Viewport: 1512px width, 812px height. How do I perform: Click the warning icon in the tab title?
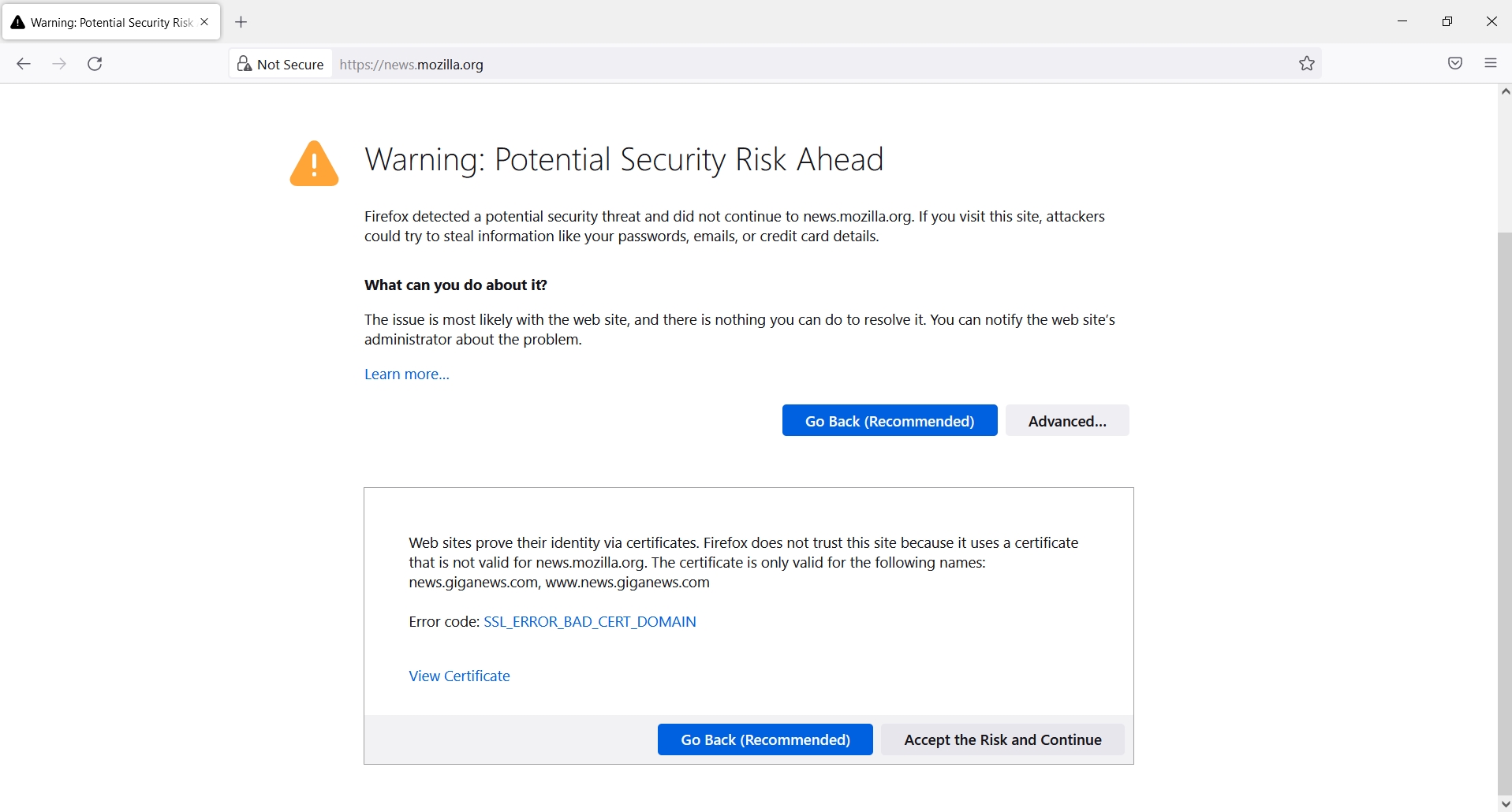coord(17,21)
